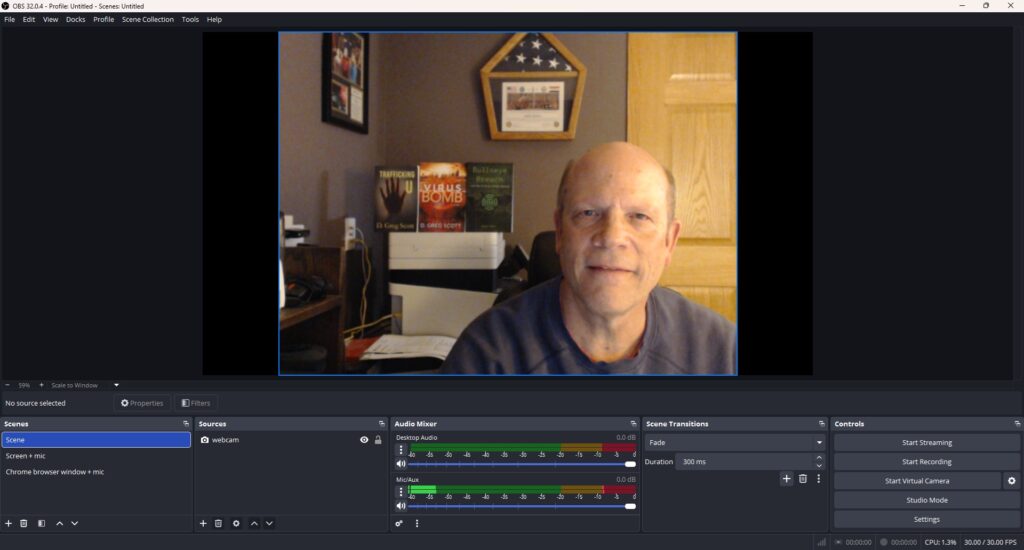Move source up in Sources list
This screenshot has height=550, width=1024.
pyautogui.click(x=254, y=523)
